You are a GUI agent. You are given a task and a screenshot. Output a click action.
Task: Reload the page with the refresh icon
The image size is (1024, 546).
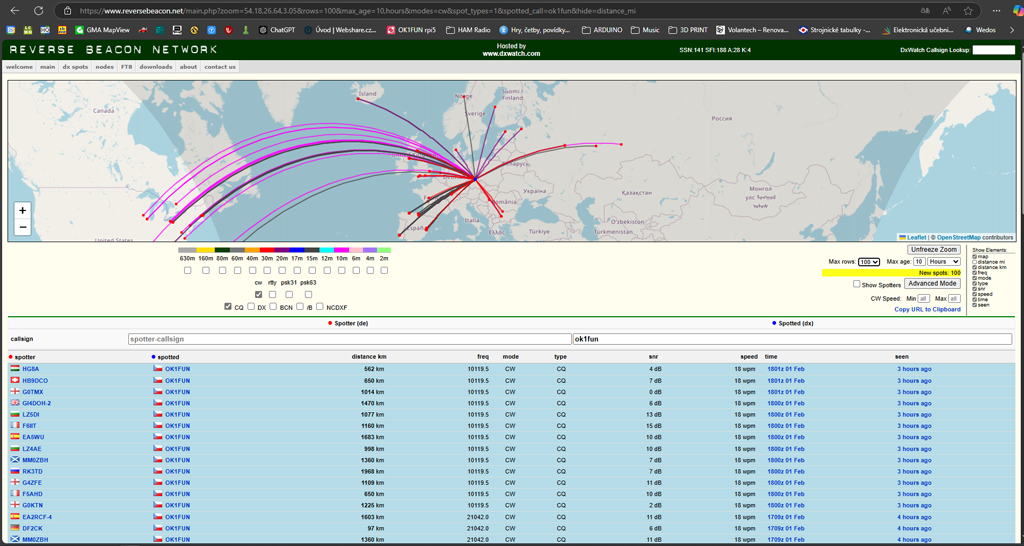[39, 10]
